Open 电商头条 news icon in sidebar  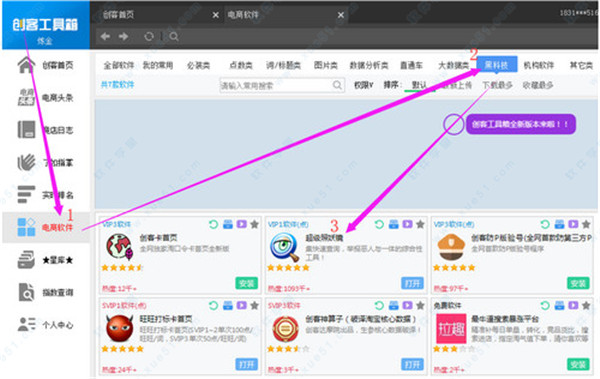pos(26,97)
